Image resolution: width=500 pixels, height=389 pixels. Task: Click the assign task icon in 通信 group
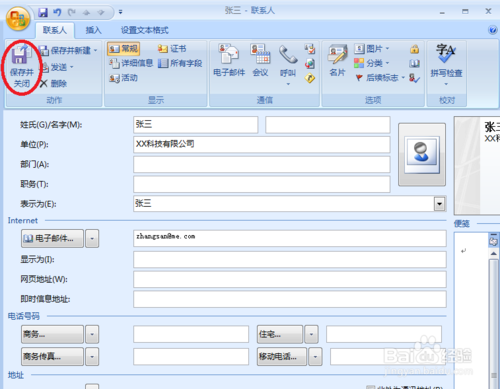click(310, 49)
